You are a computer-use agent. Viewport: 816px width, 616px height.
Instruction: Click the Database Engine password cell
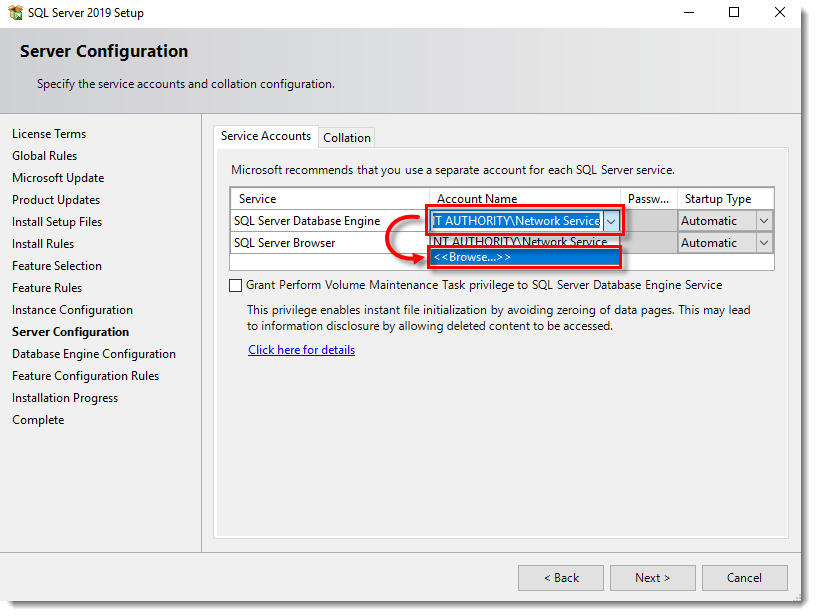click(651, 221)
